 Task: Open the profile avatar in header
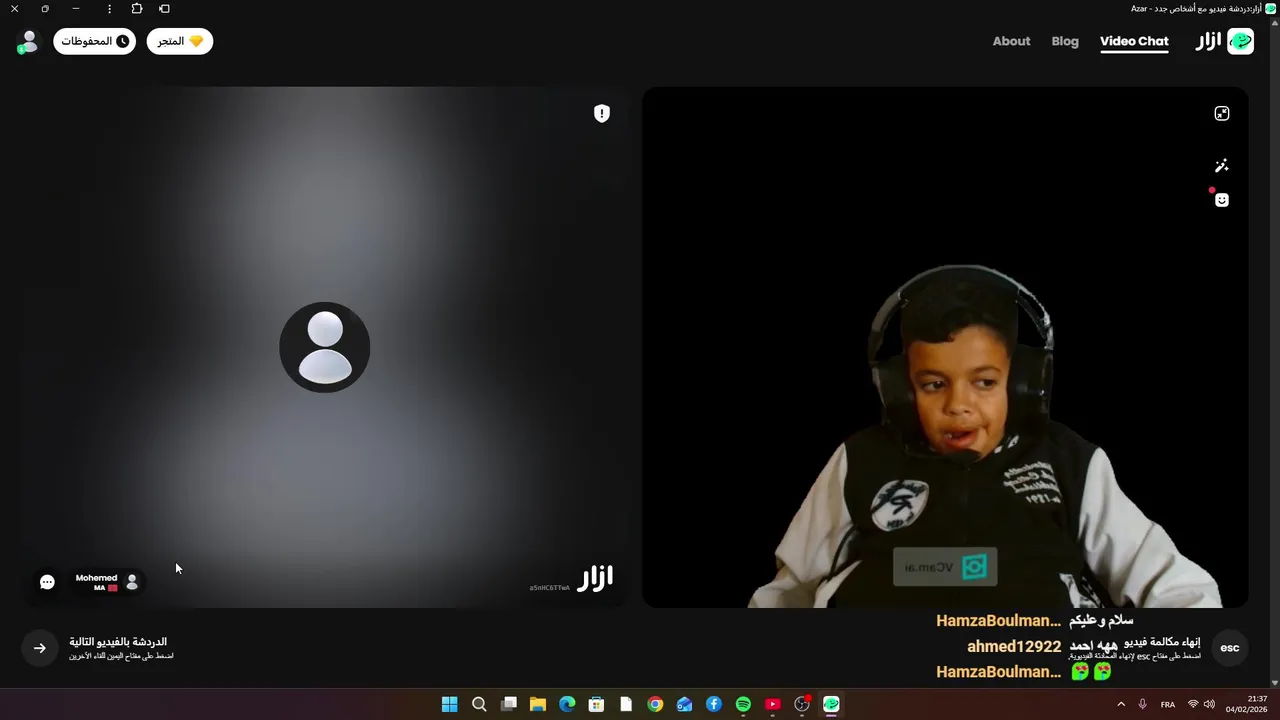click(29, 41)
